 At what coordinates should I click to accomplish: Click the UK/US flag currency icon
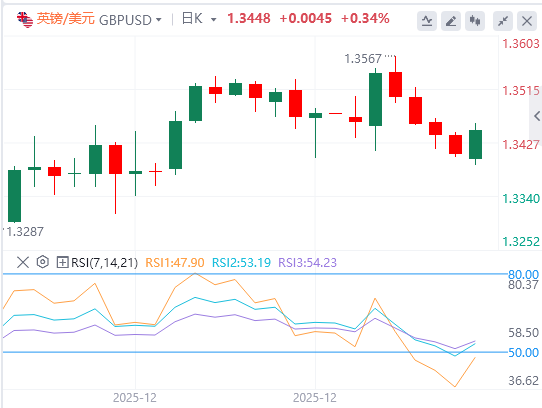[25, 19]
